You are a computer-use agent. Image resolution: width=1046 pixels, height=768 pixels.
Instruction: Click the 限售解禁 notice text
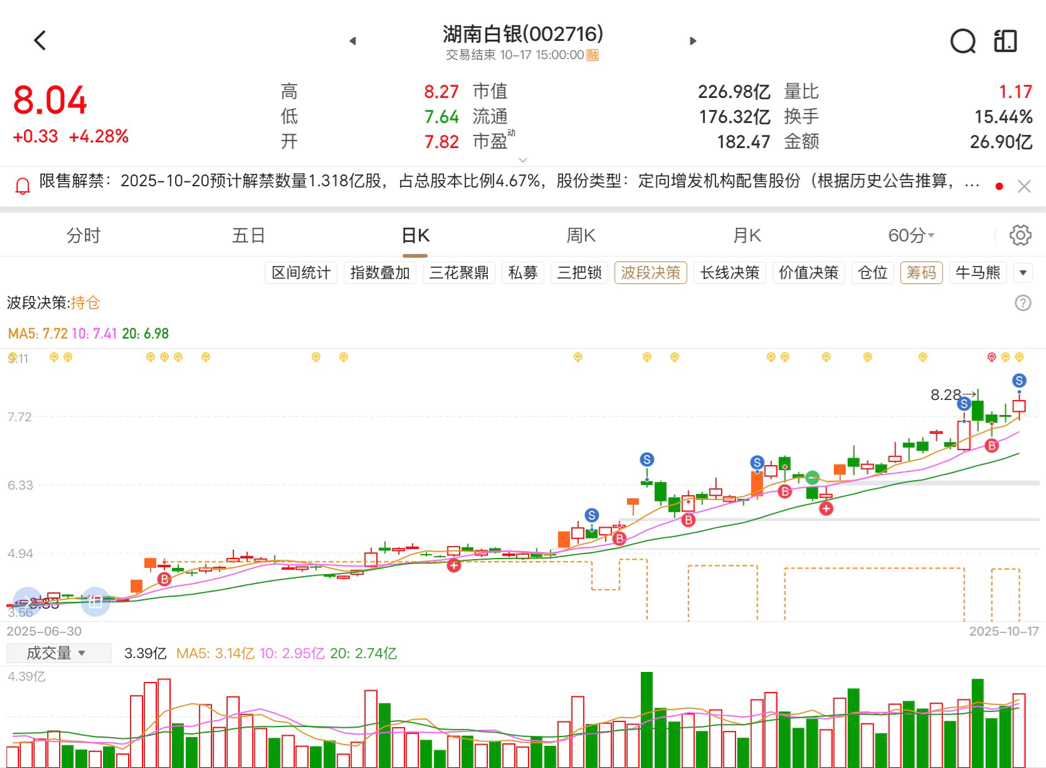tap(509, 181)
